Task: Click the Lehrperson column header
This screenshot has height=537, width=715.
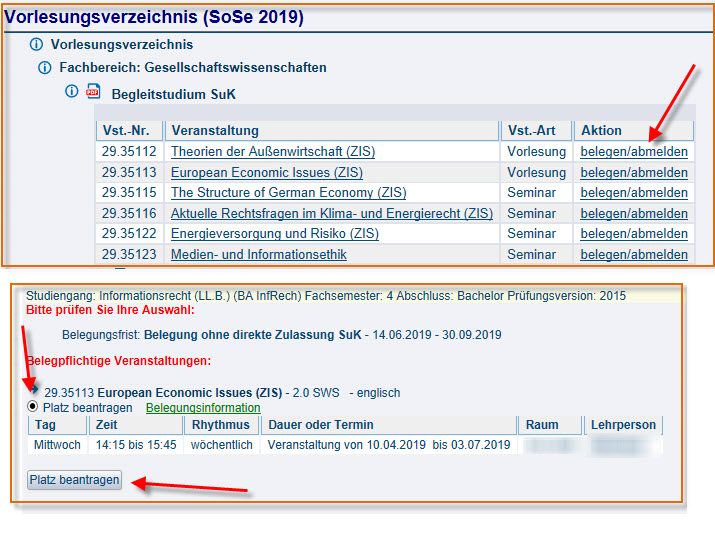Action: click(x=623, y=425)
